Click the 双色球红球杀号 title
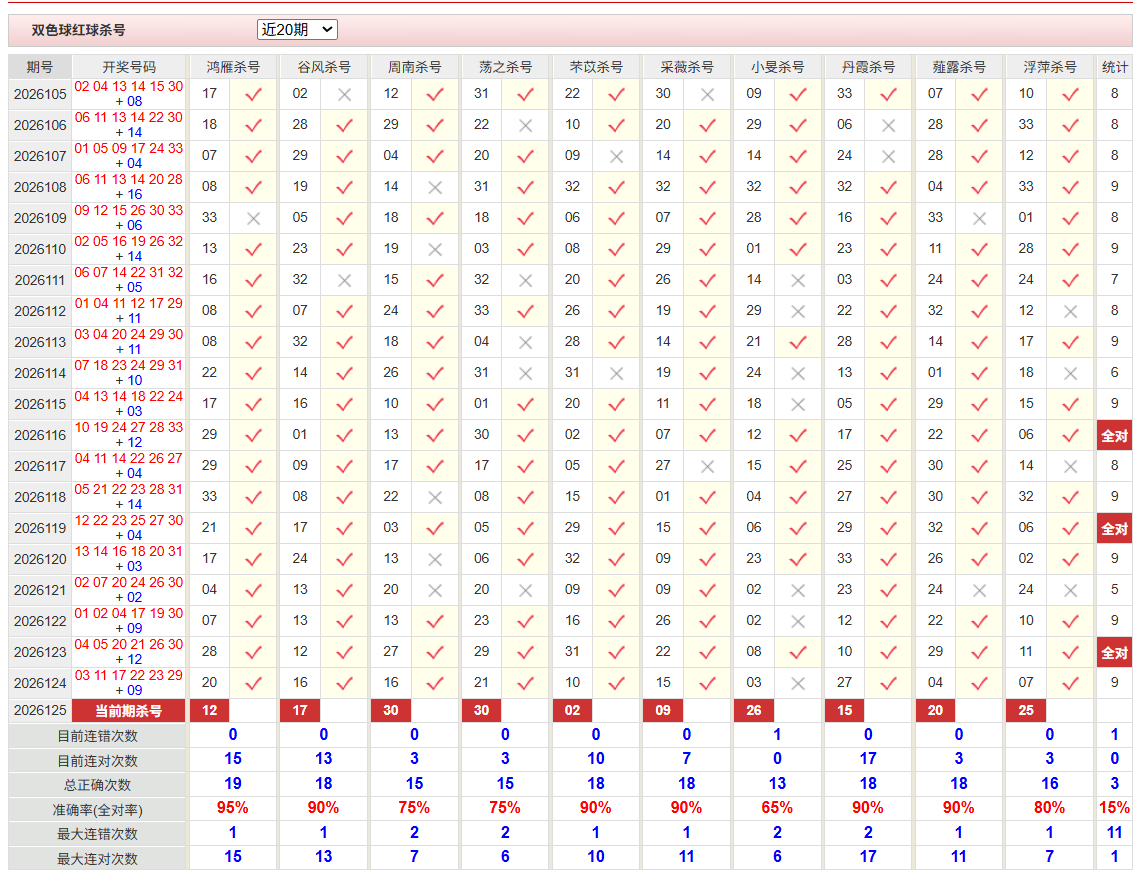Image resolution: width=1138 pixels, height=883 pixels. (78, 30)
